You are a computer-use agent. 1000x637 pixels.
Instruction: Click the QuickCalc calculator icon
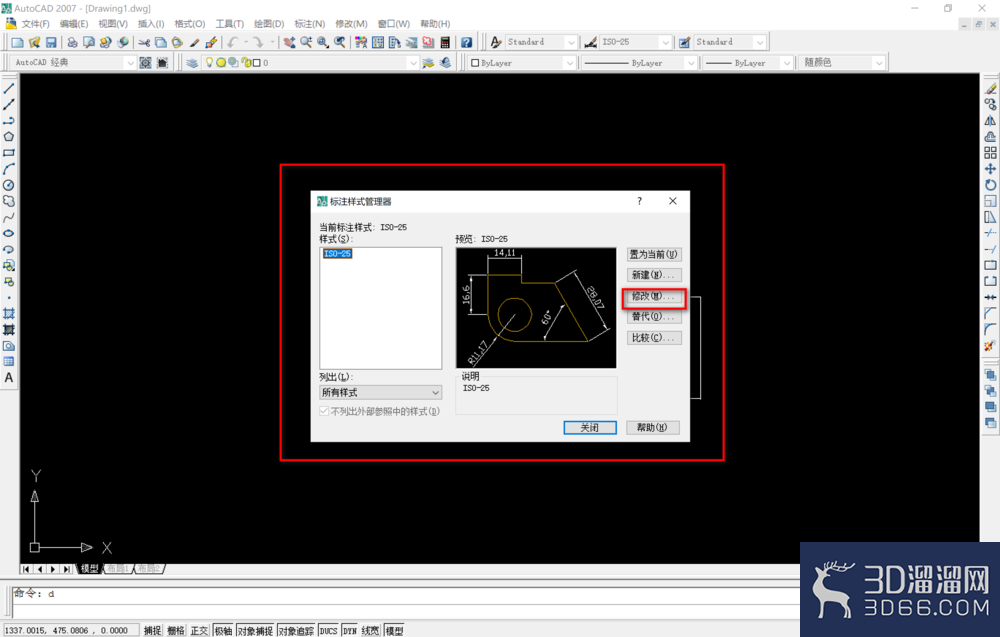[445, 42]
